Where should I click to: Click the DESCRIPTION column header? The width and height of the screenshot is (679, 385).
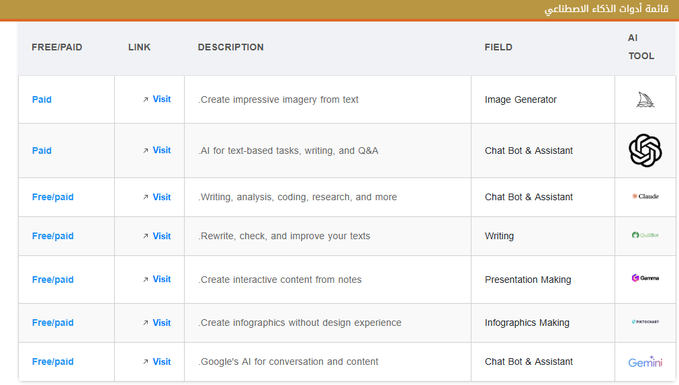[x=231, y=47]
